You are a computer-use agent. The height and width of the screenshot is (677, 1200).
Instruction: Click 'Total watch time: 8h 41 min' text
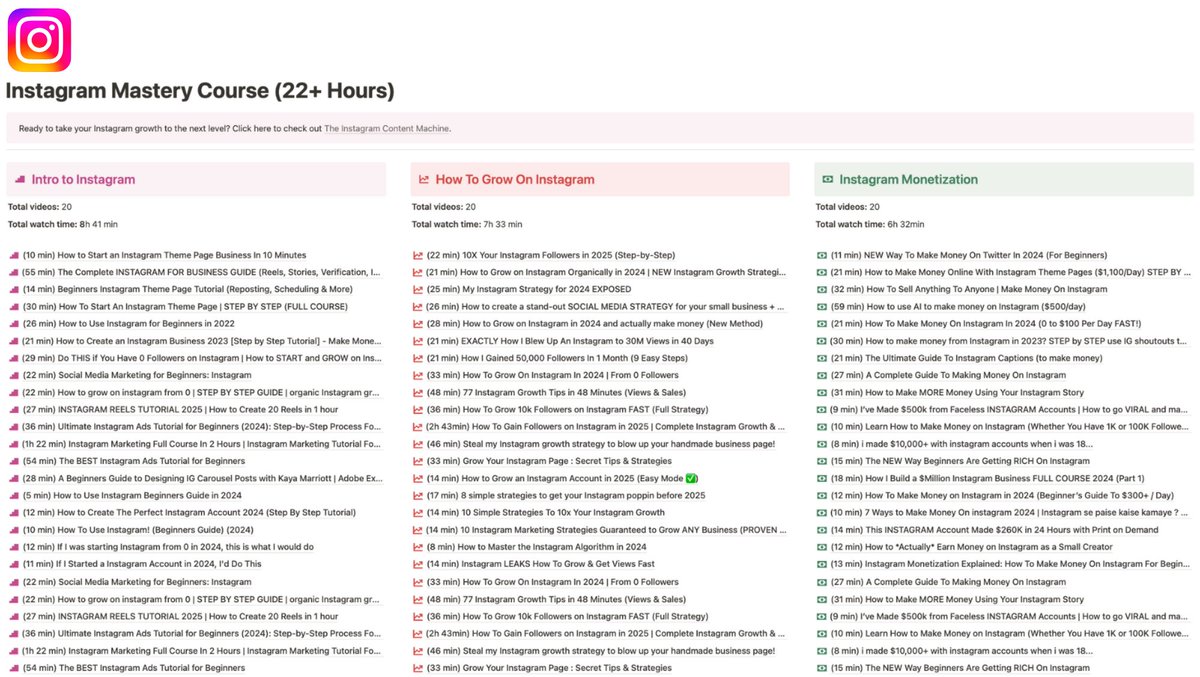click(63, 224)
